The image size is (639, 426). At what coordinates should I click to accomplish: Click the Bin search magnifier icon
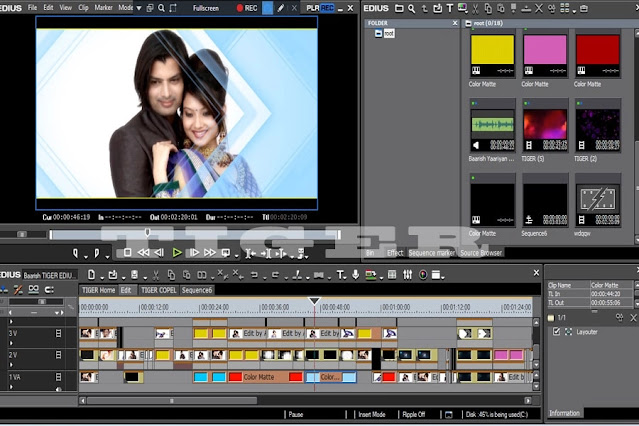(412, 8)
